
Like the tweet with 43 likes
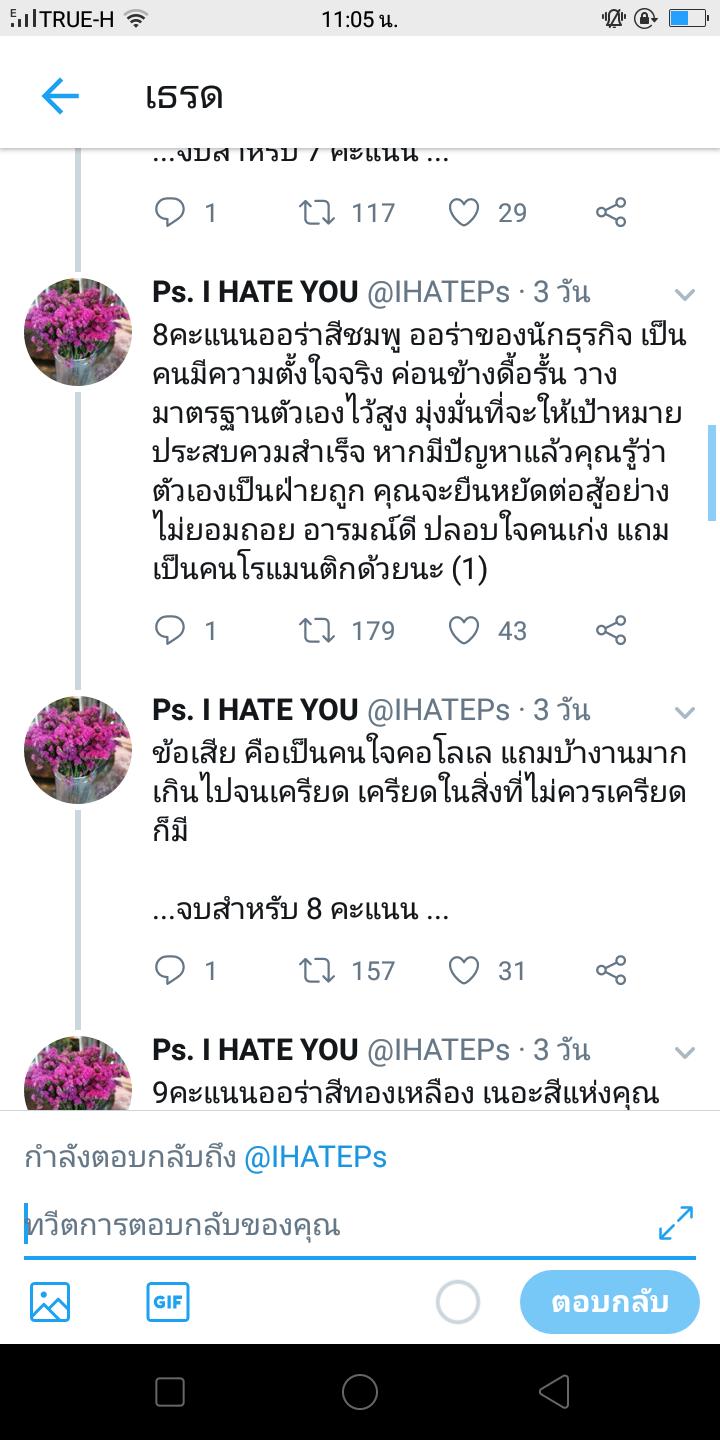pos(464,630)
